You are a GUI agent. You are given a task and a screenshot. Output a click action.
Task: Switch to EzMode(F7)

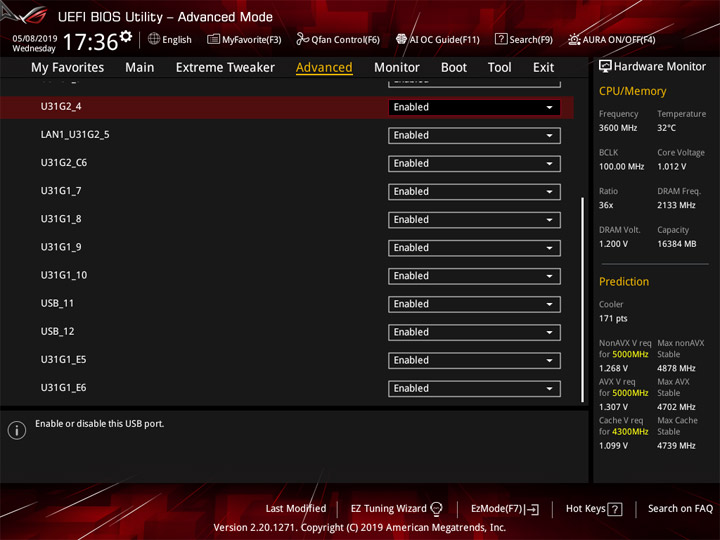[497, 509]
